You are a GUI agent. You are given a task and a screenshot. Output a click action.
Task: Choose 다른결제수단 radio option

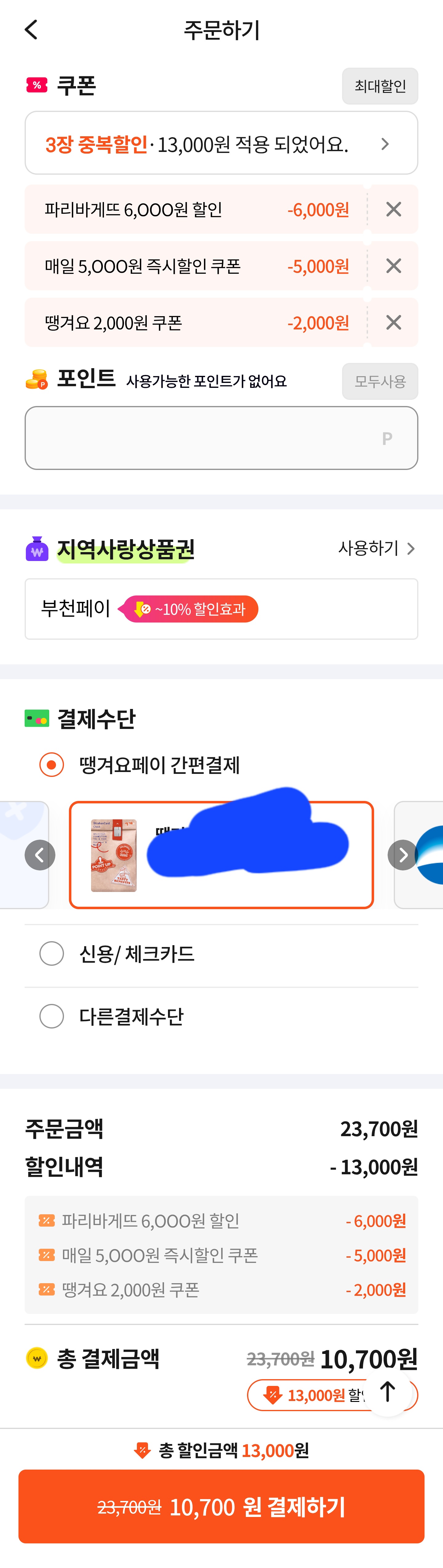point(52,1016)
